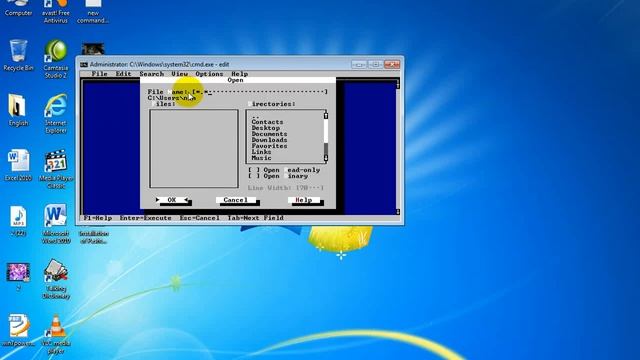The width and height of the screenshot is (640, 360).
Task: Launch Internet Explorer desktop icon
Action: [x=56, y=114]
